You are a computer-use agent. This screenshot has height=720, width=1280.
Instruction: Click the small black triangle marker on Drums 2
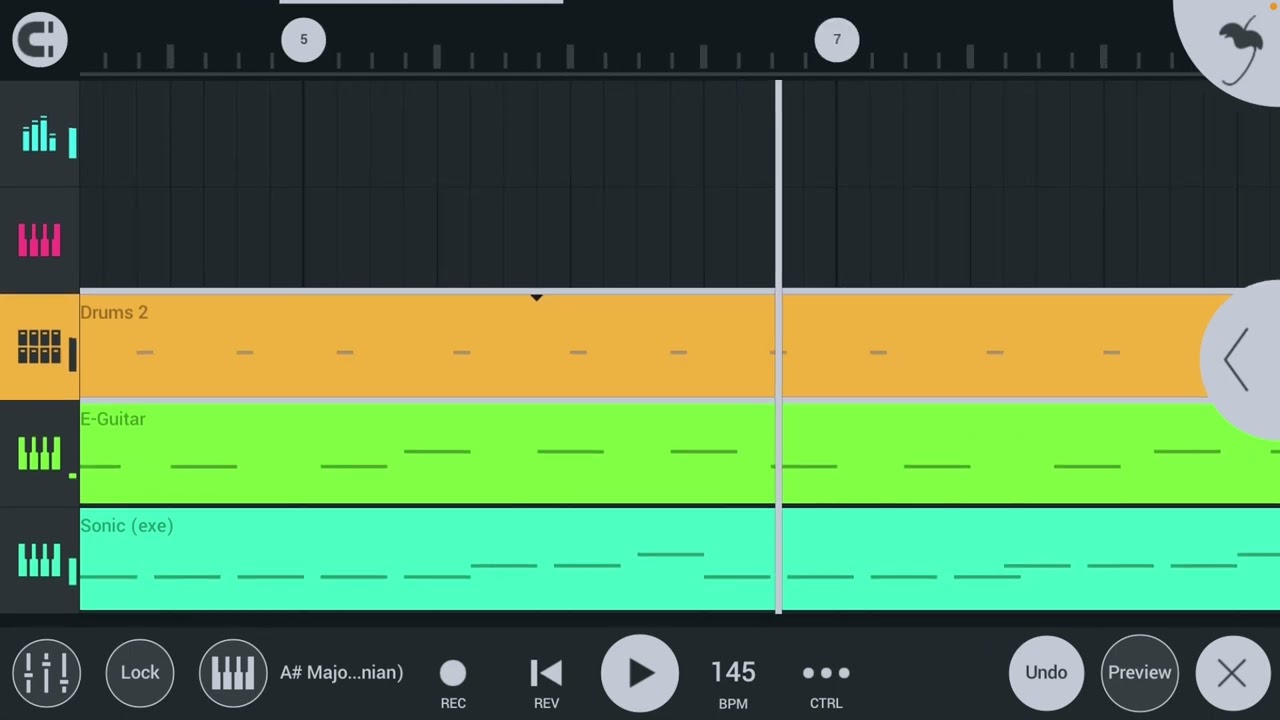pyautogui.click(x=536, y=298)
